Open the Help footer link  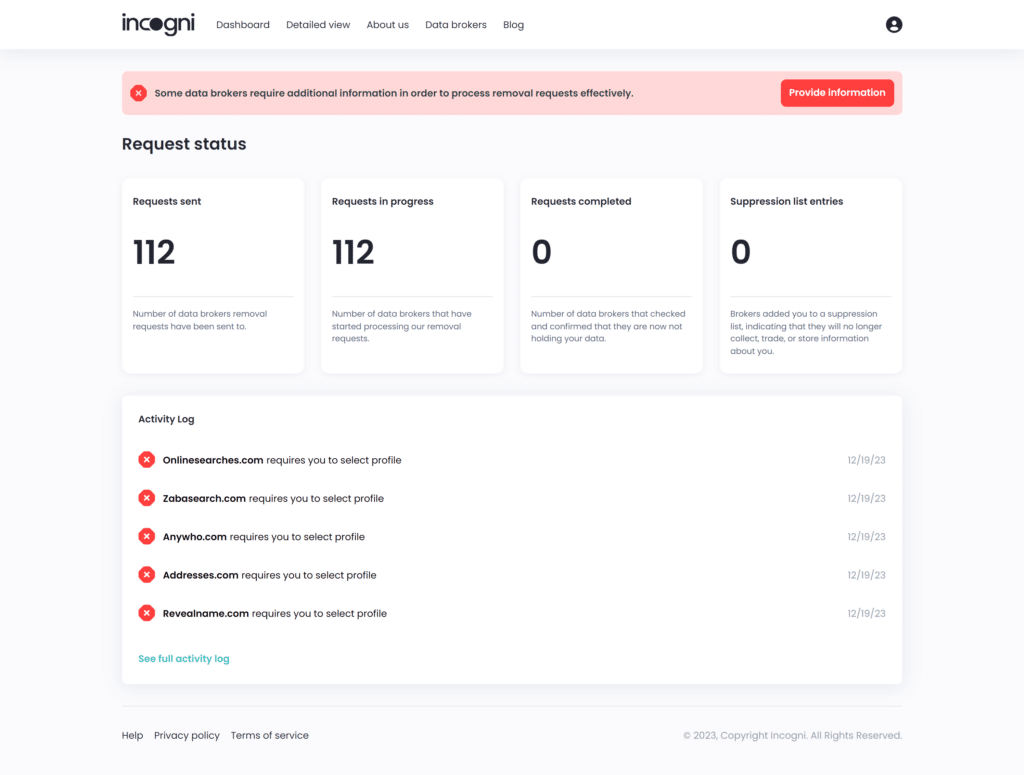(x=132, y=735)
